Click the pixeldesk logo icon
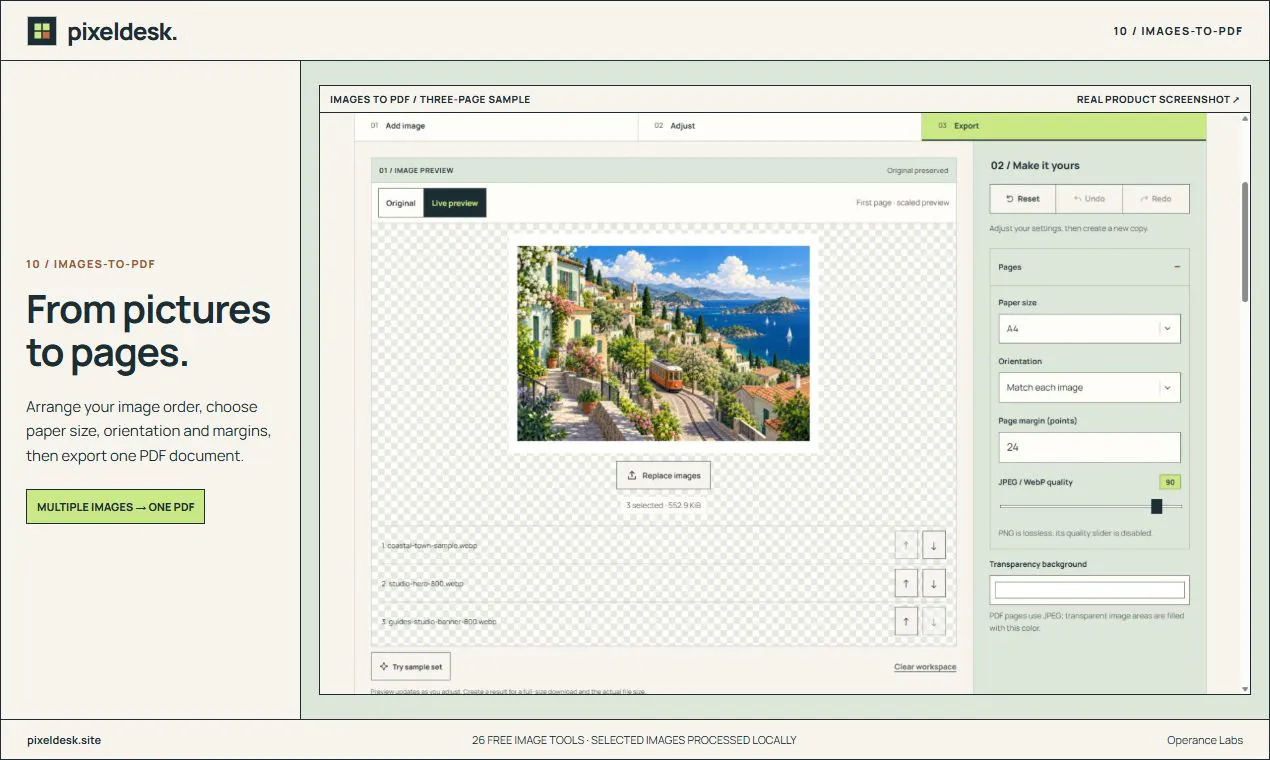Viewport: 1270px width, 760px height. coord(42,31)
